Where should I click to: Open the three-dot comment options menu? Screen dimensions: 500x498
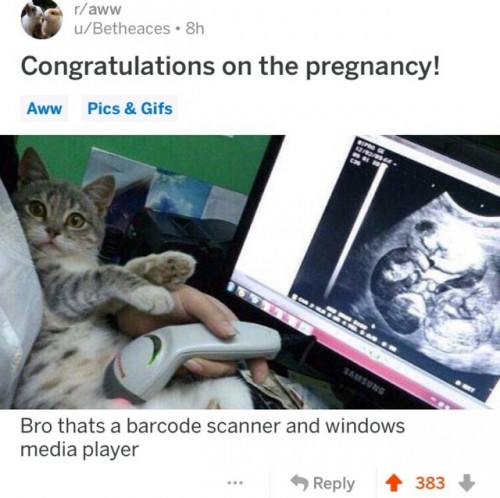pyautogui.click(x=236, y=482)
